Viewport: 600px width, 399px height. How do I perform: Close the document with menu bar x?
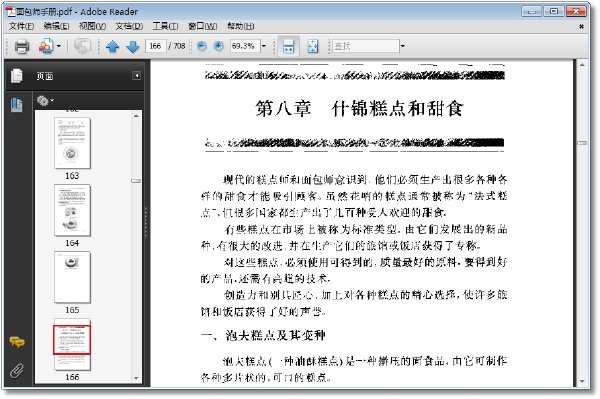(x=581, y=26)
